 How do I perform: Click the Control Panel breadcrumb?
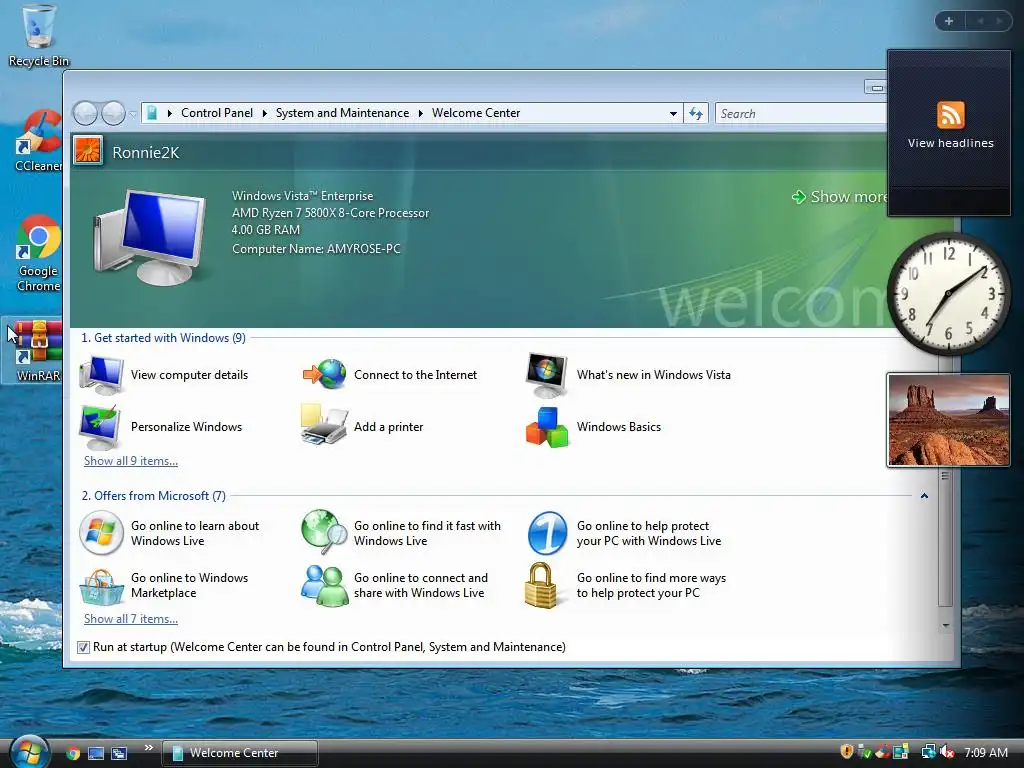coord(217,113)
